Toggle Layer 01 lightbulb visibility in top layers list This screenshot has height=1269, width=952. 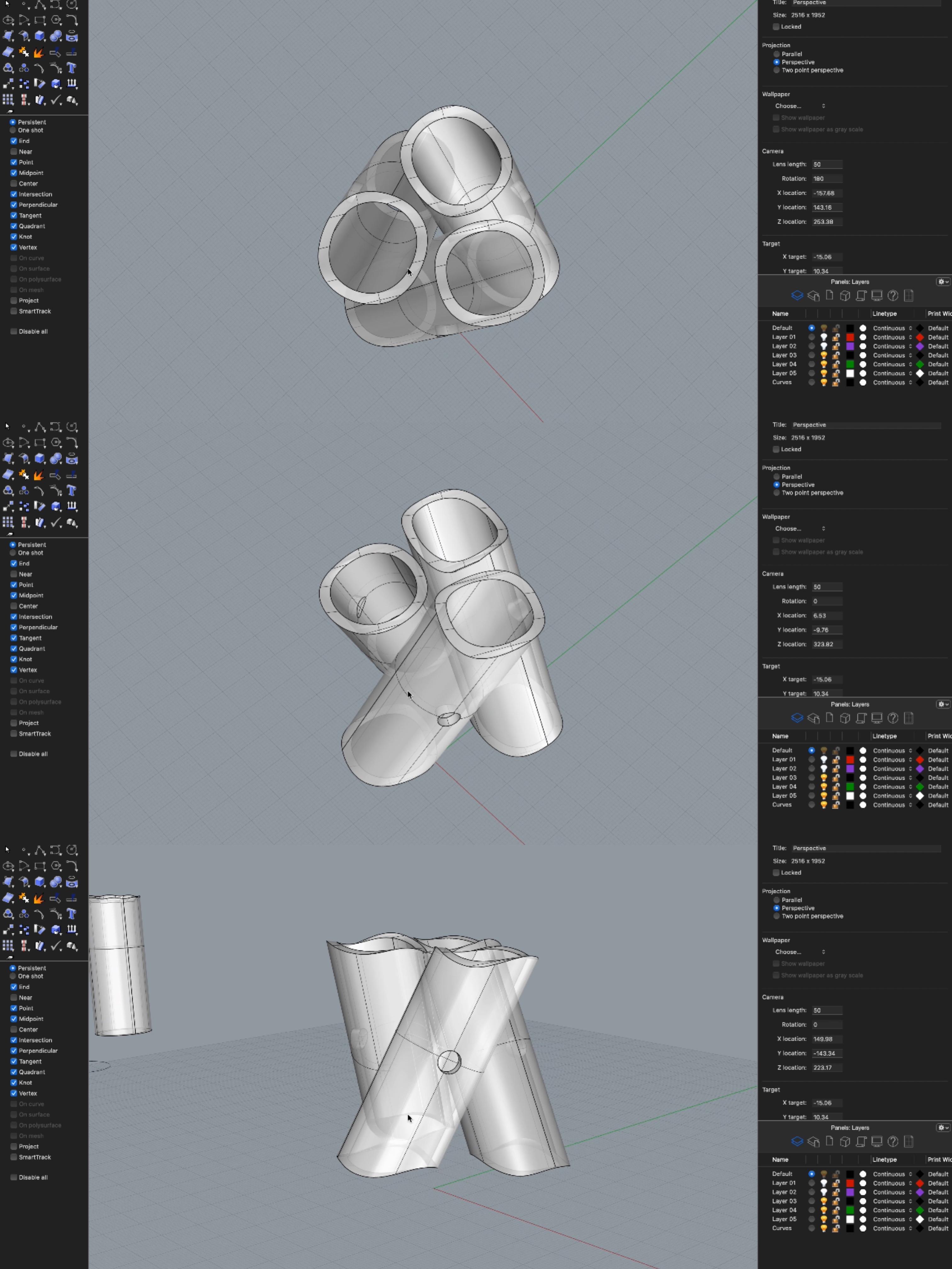point(824,337)
